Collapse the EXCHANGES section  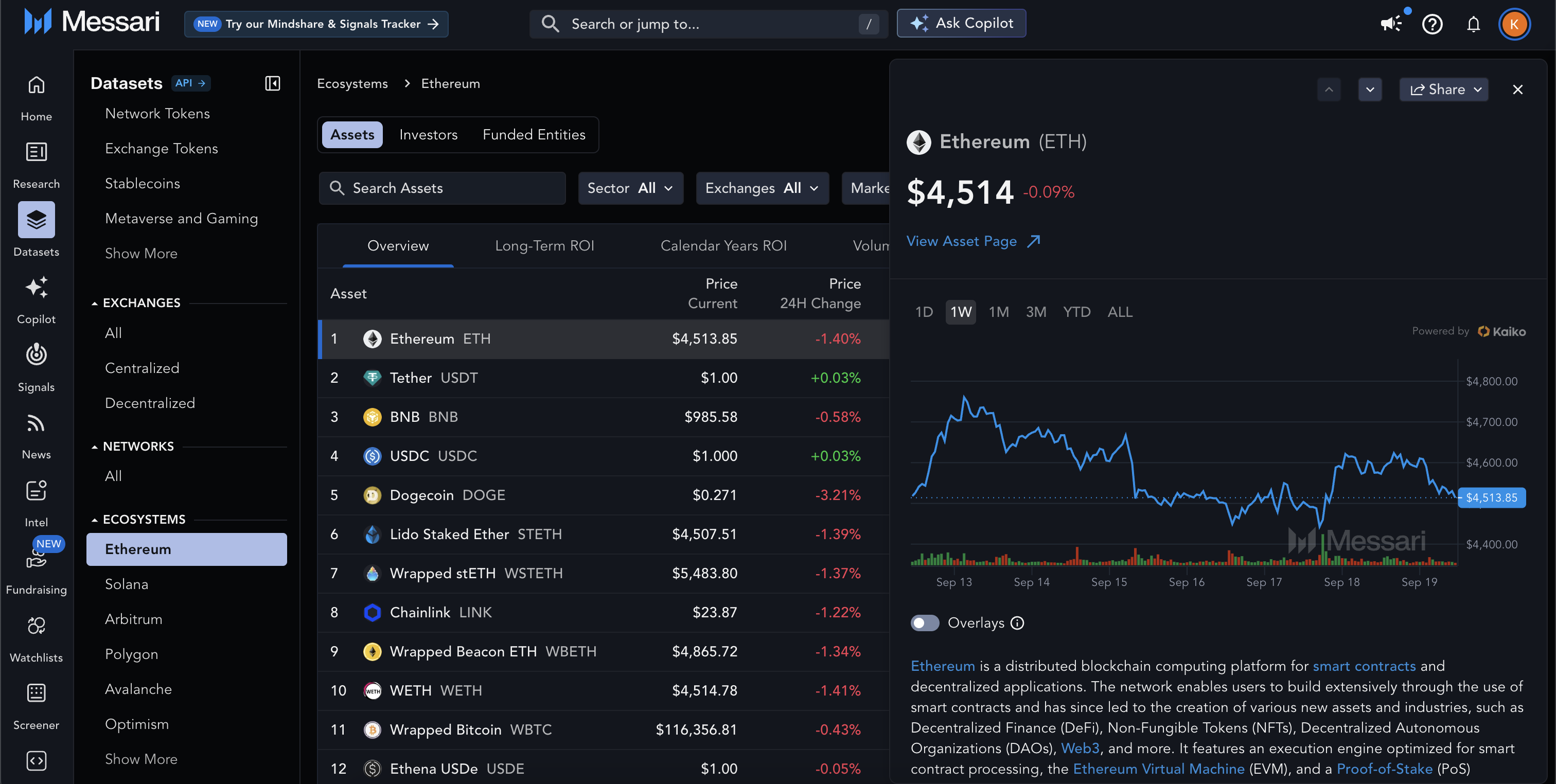(x=136, y=302)
